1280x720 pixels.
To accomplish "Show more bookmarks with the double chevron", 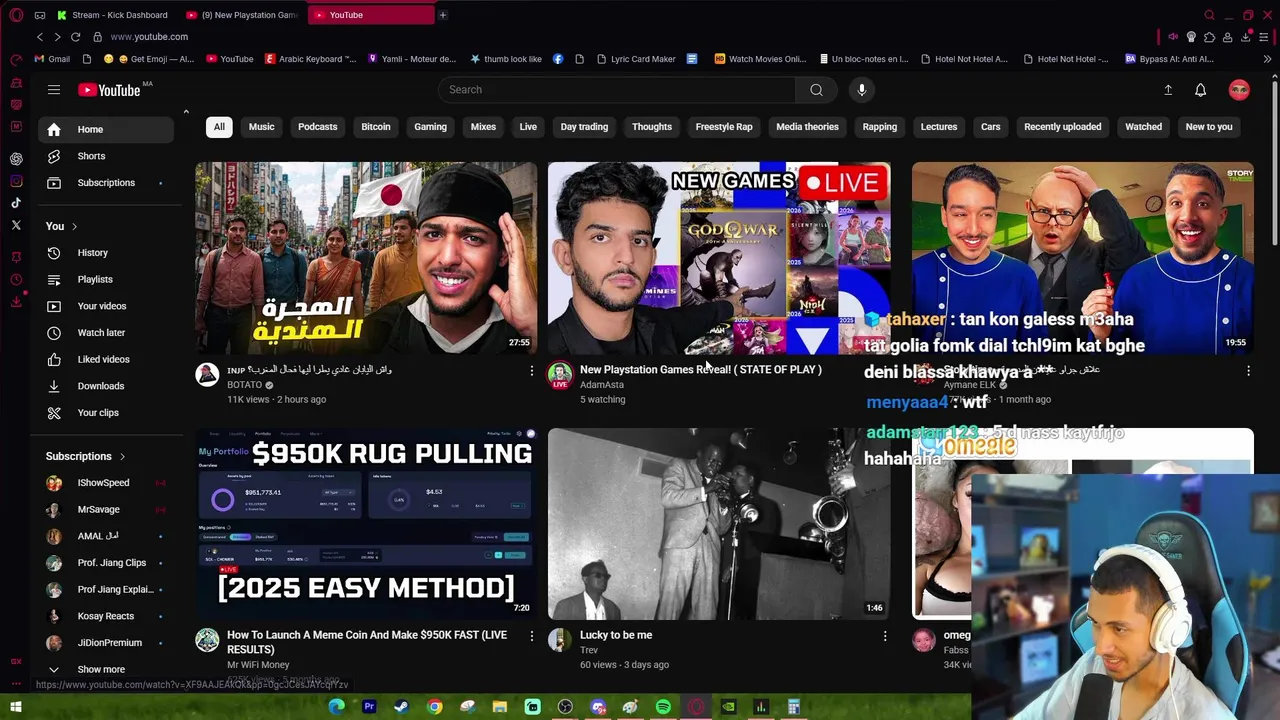I will click(x=1267, y=59).
